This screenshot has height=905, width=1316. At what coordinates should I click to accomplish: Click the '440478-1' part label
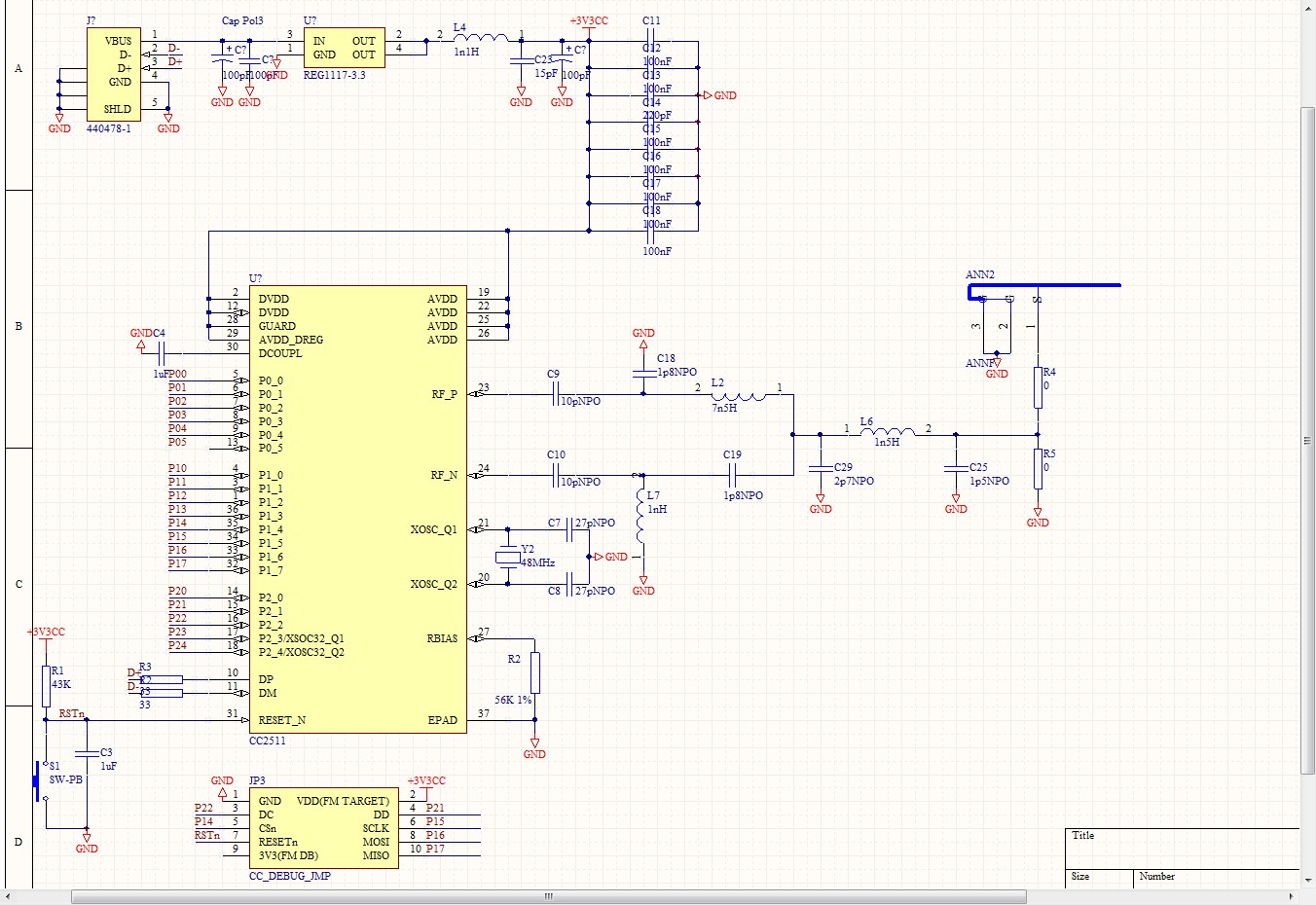109,128
